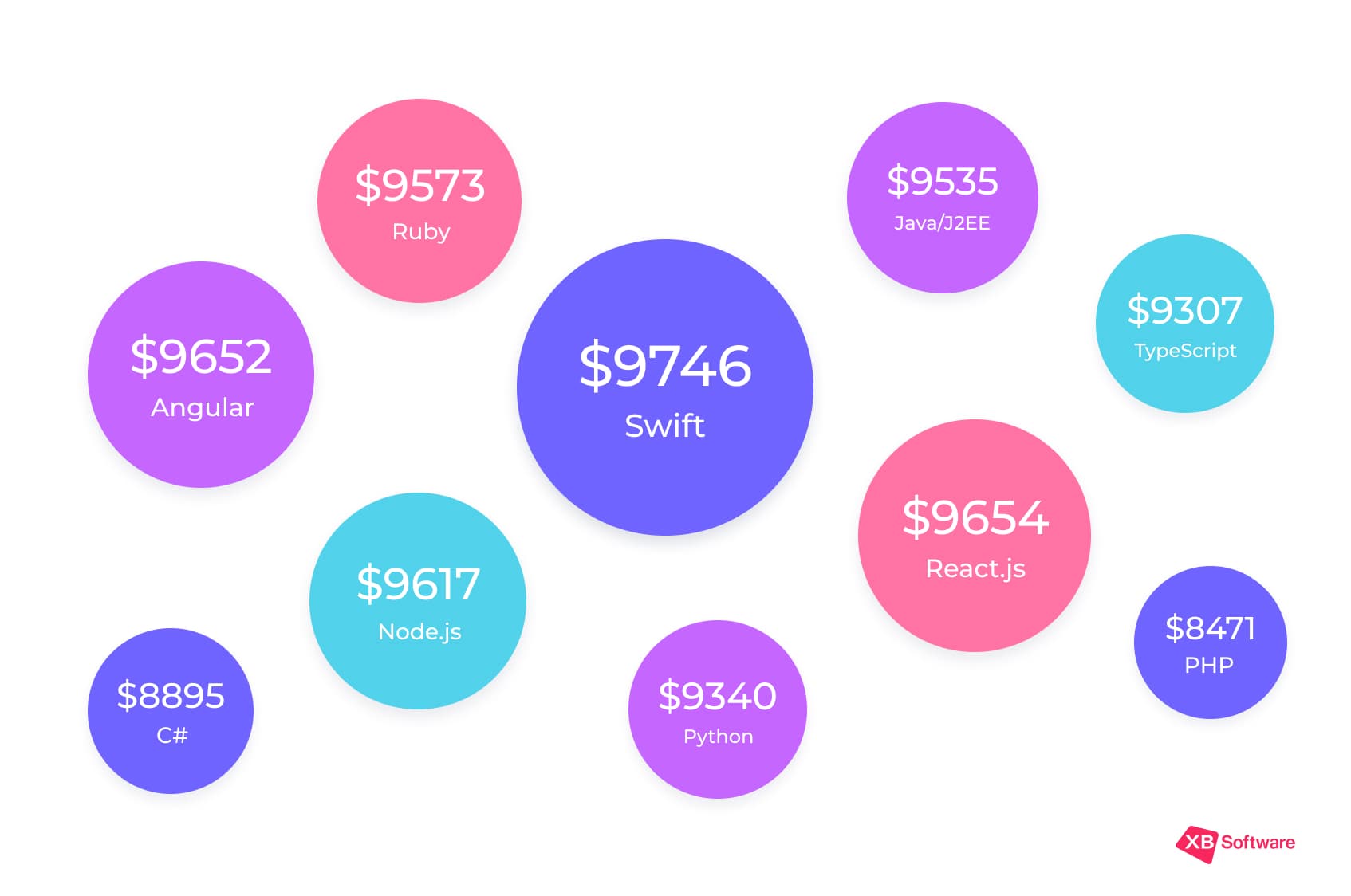
Task: Click the purple Angular $9652 circle
Action: [201, 375]
